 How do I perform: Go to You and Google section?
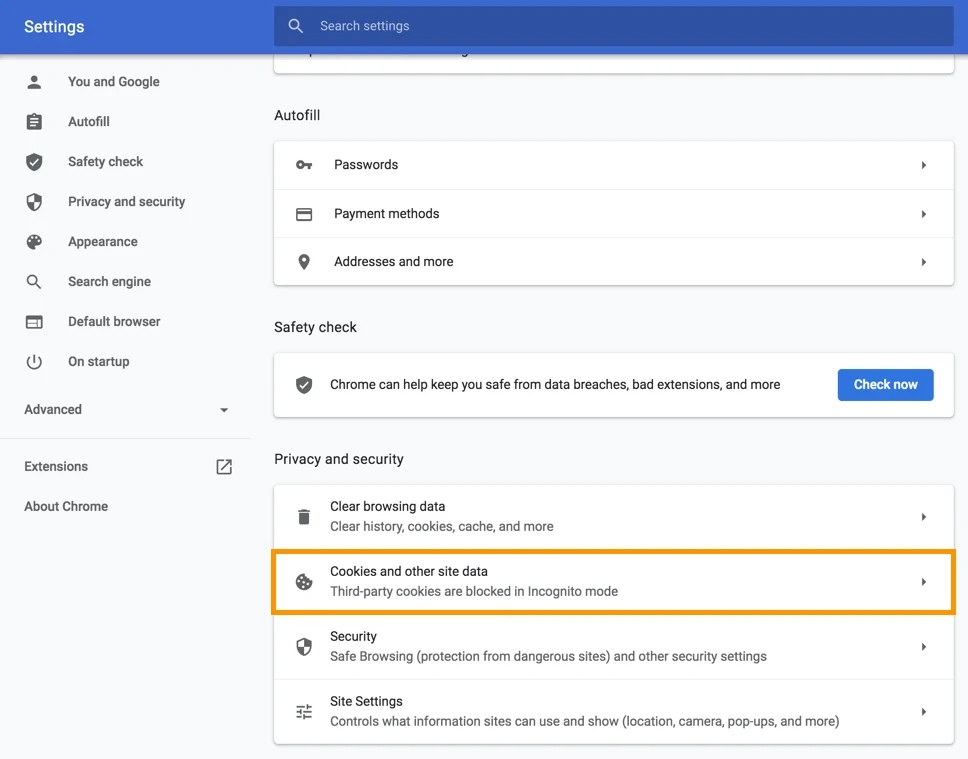114,82
